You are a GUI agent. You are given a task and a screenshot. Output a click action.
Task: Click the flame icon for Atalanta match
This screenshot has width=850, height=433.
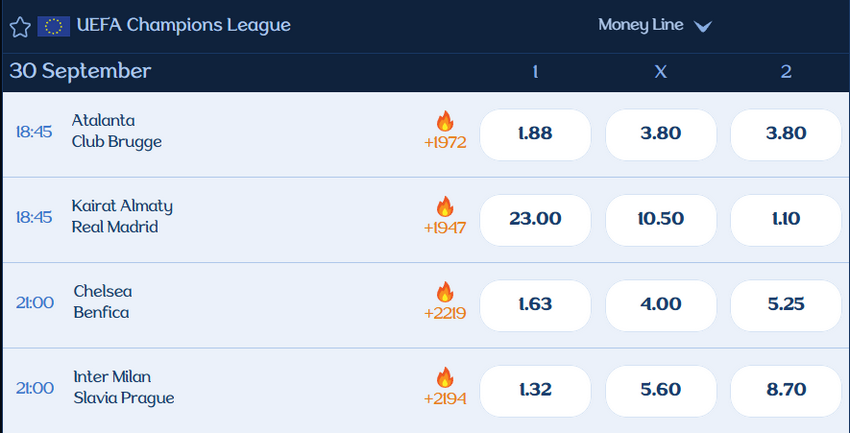pyautogui.click(x=445, y=122)
